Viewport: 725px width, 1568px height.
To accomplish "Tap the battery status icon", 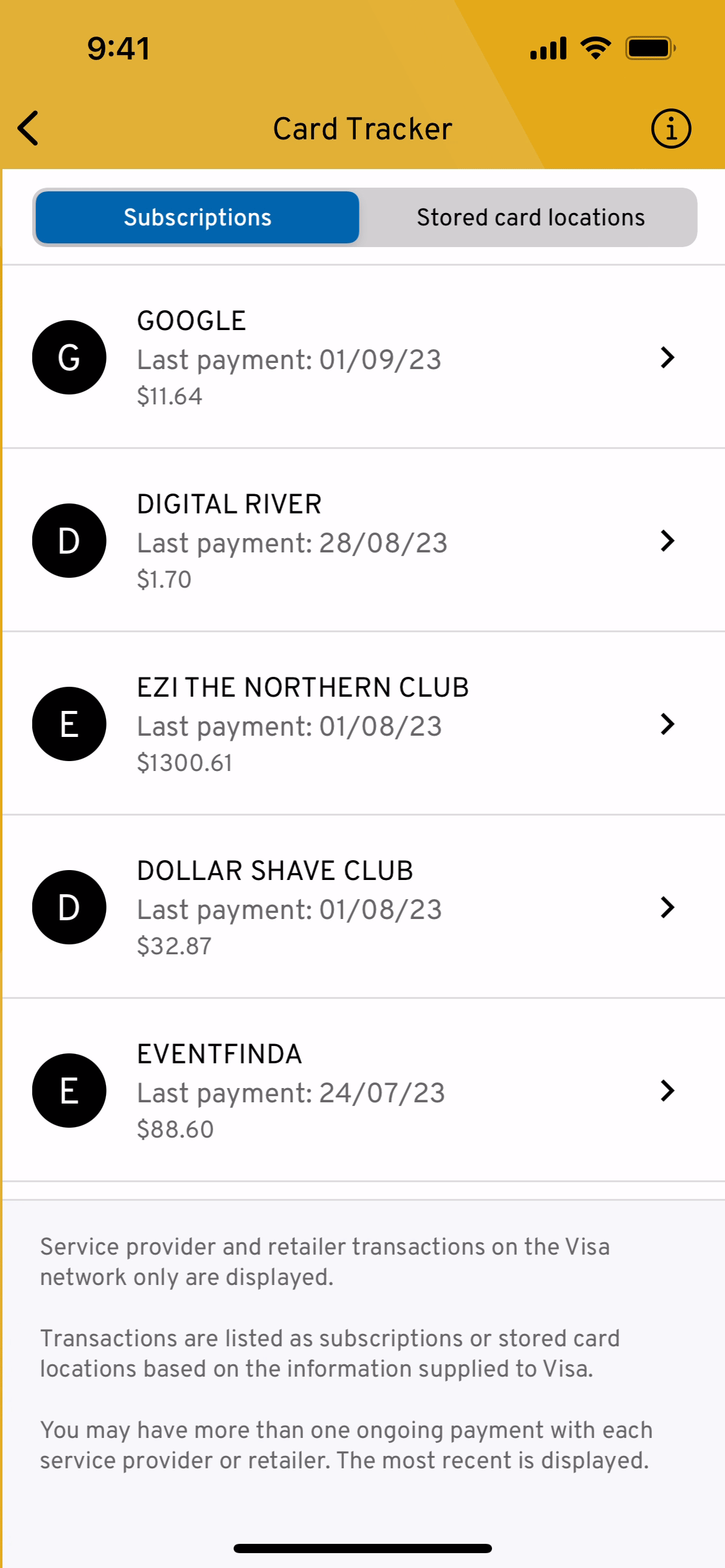I will 649,48.
